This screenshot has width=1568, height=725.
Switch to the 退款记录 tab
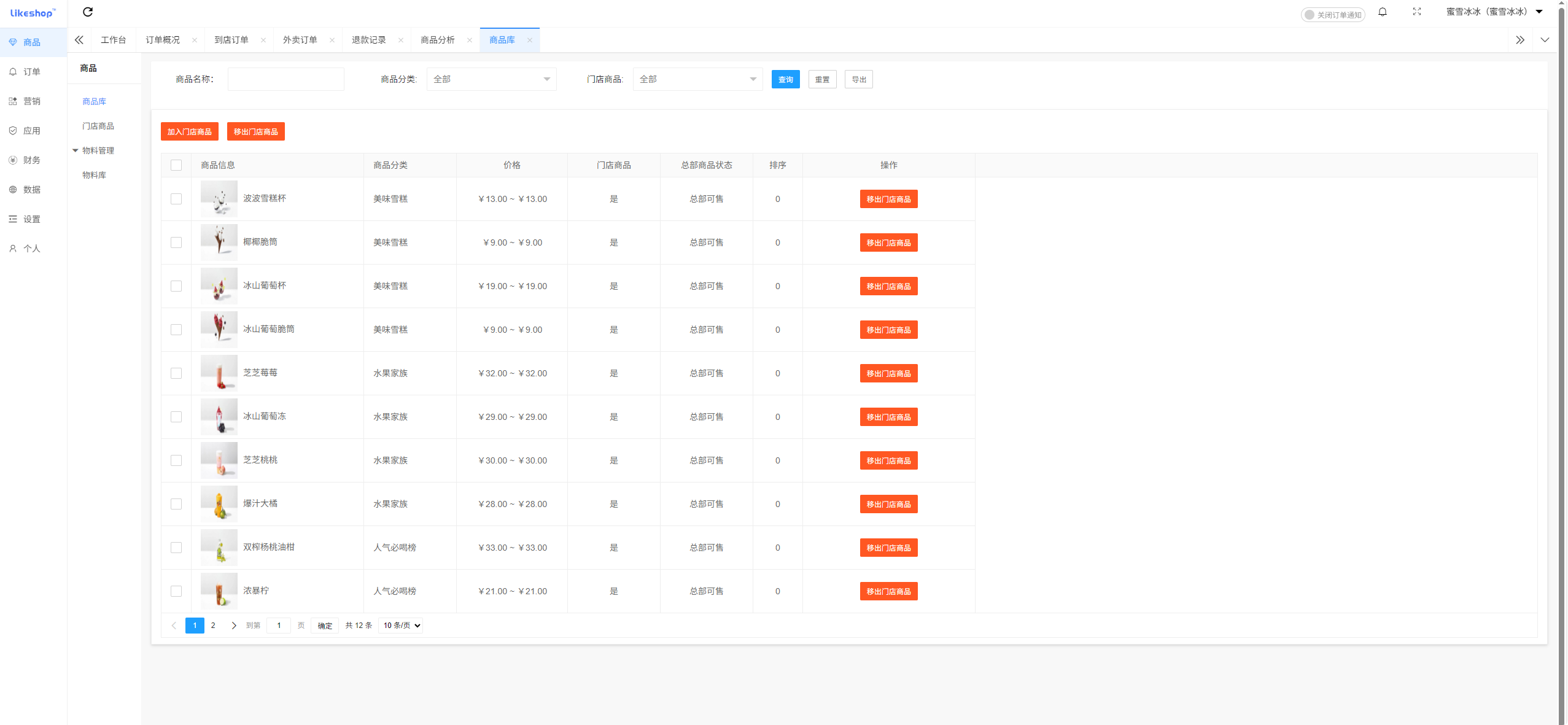tap(369, 39)
